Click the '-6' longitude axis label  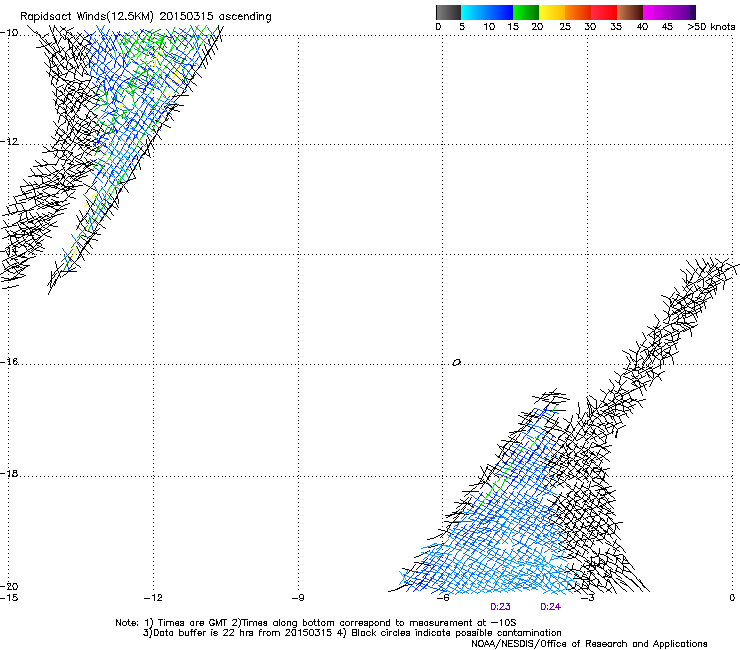coord(442,598)
